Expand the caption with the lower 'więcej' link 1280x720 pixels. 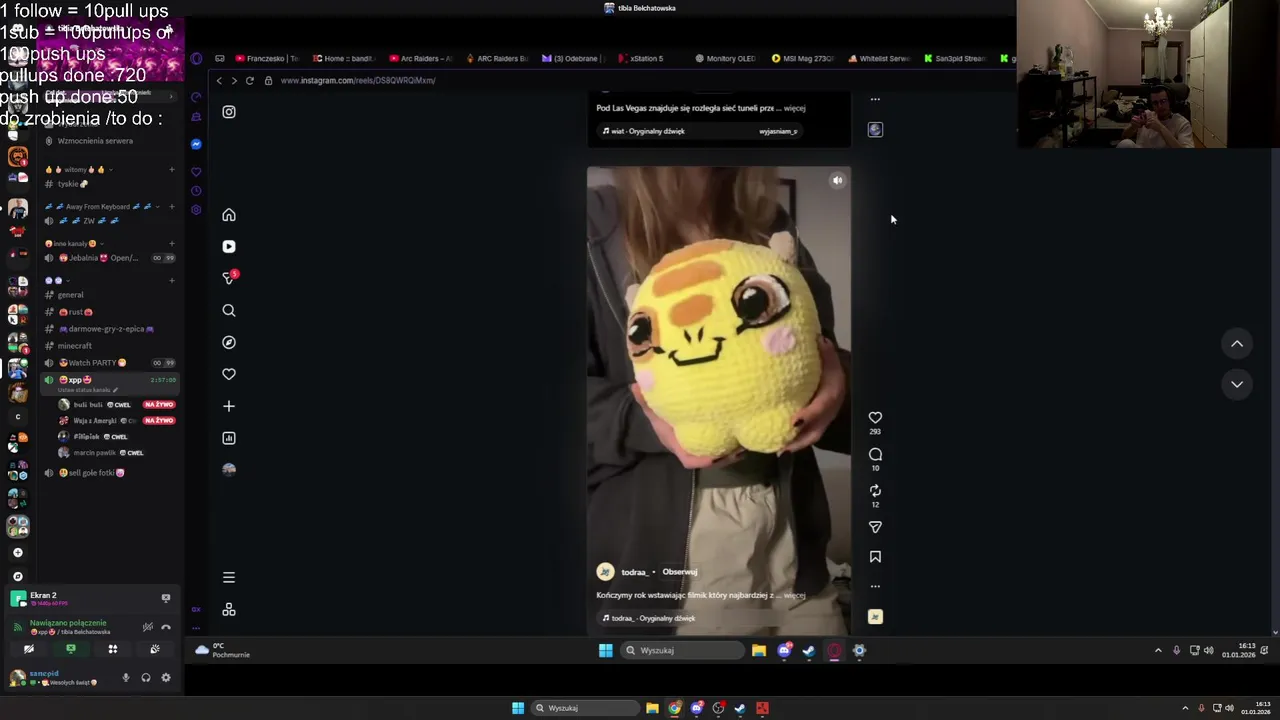pyautogui.click(x=794, y=595)
